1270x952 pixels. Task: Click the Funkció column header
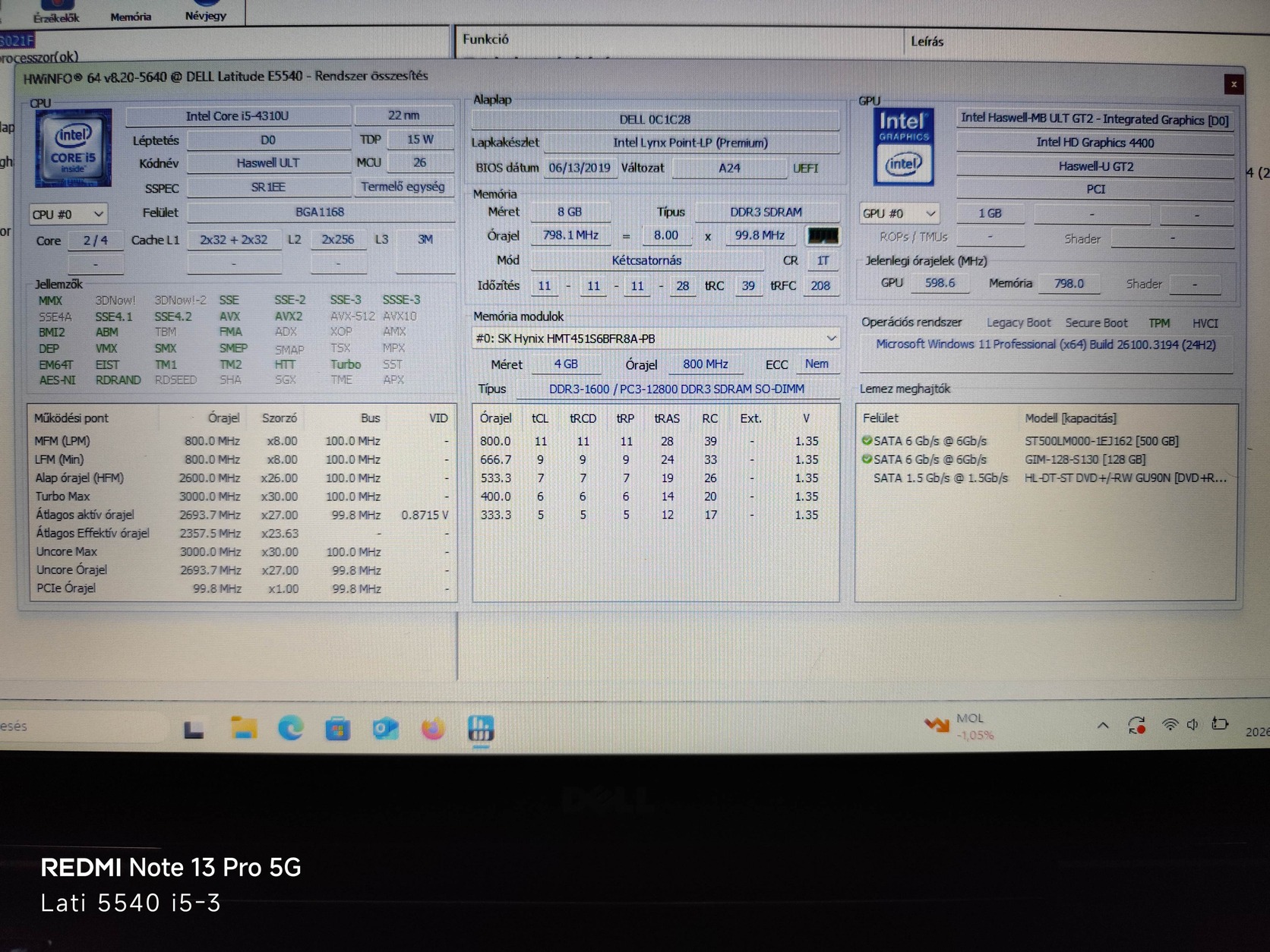click(x=486, y=39)
